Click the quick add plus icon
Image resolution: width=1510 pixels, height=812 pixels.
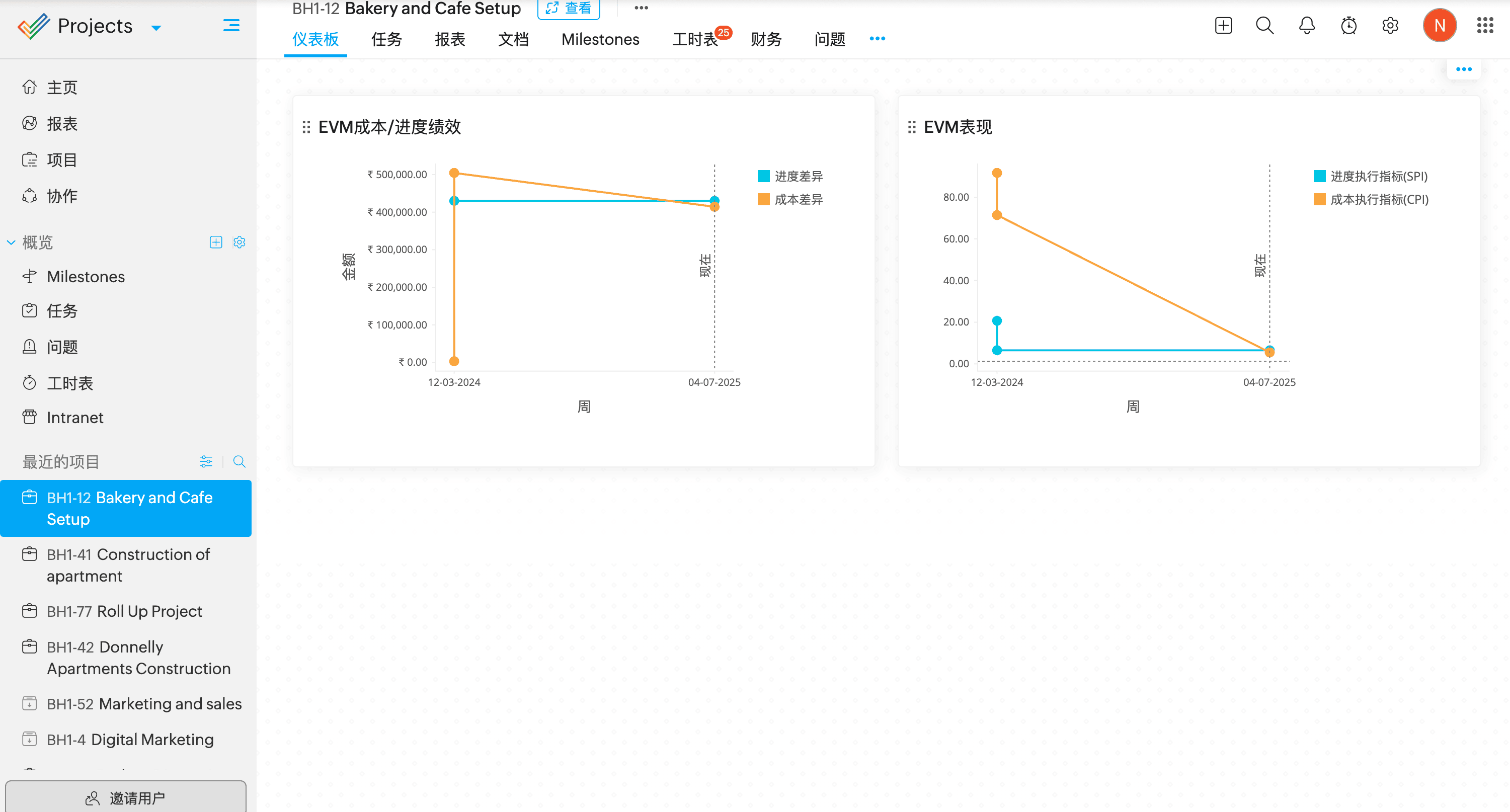[1223, 26]
